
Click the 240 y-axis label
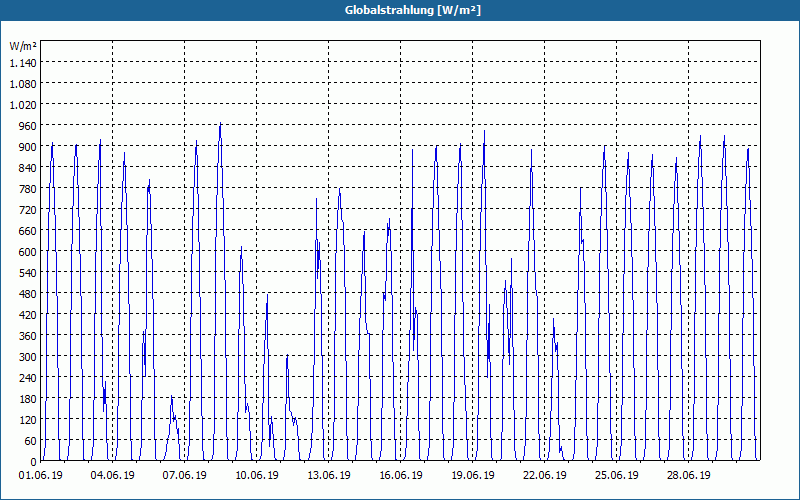coord(28,378)
